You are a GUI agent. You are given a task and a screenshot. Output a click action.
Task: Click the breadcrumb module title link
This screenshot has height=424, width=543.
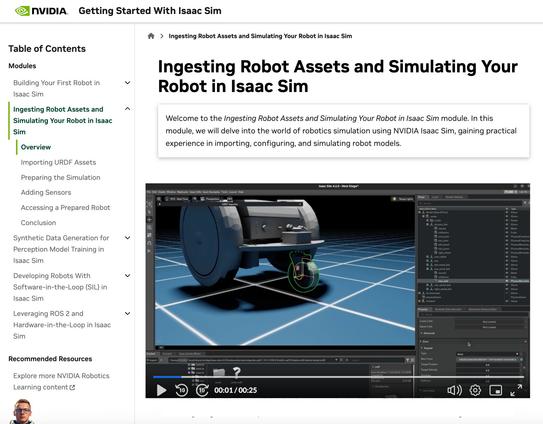point(260,36)
